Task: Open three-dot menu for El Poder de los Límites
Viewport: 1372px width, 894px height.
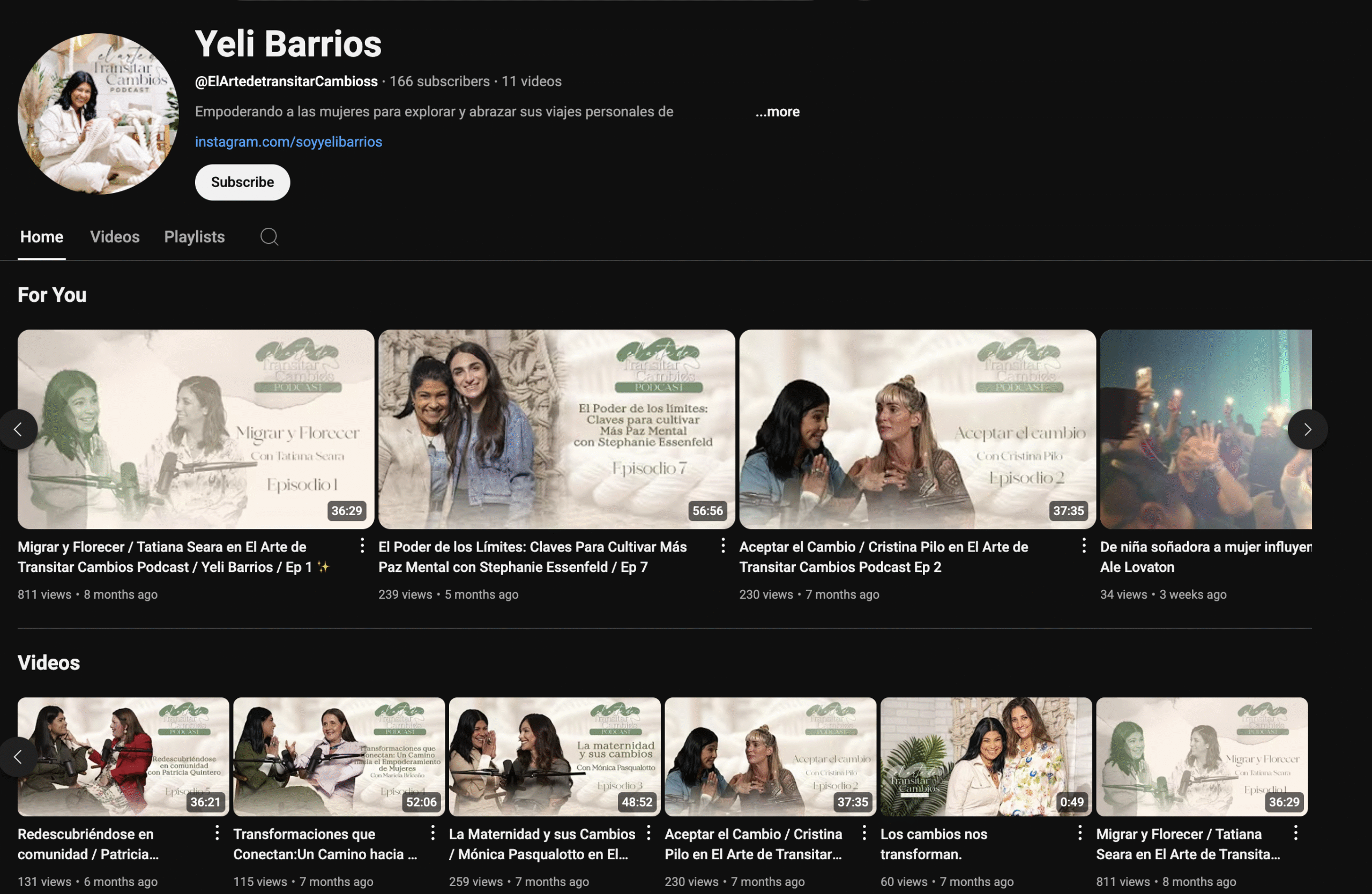Action: (x=723, y=545)
